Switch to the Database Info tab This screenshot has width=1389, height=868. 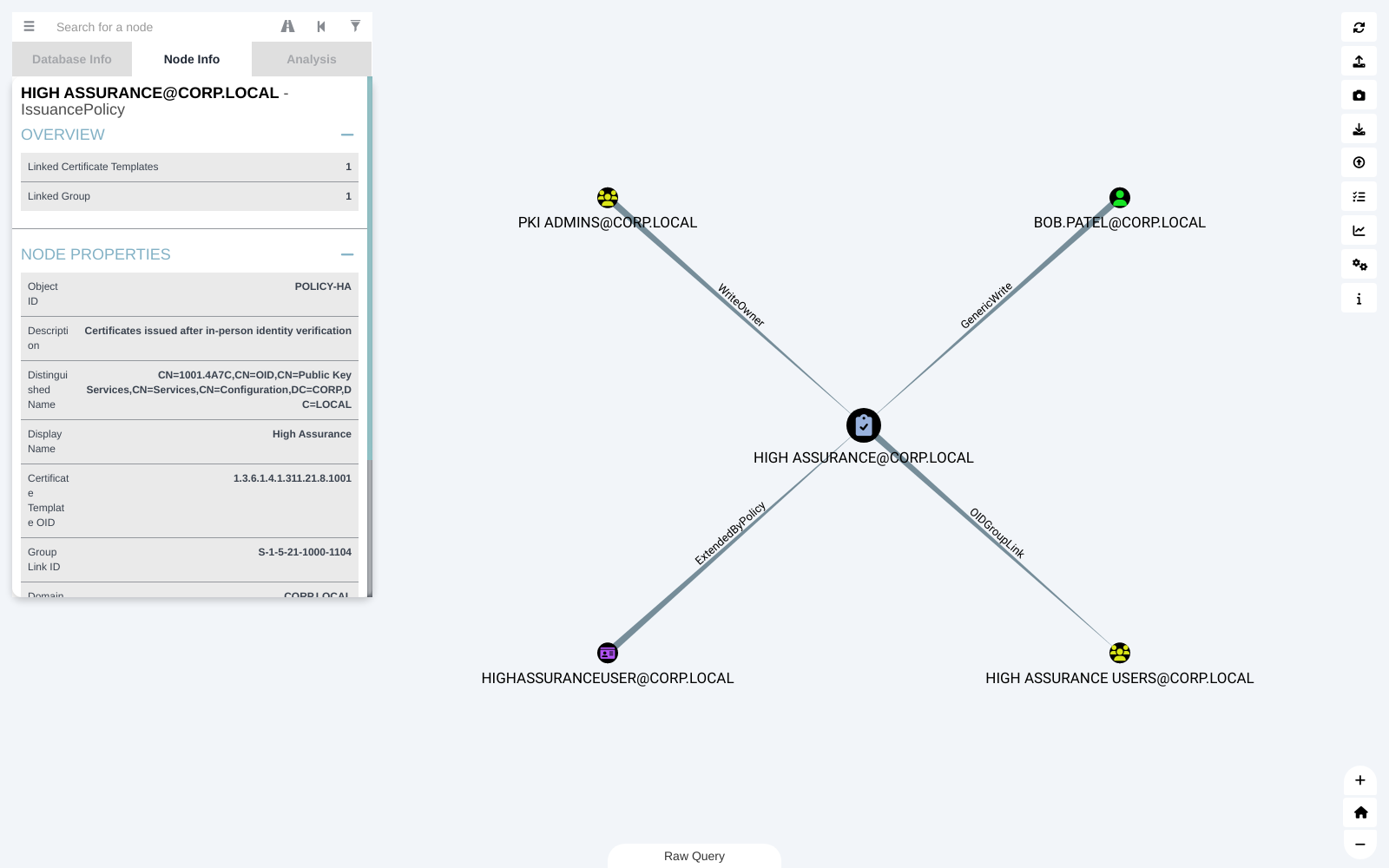click(x=72, y=59)
